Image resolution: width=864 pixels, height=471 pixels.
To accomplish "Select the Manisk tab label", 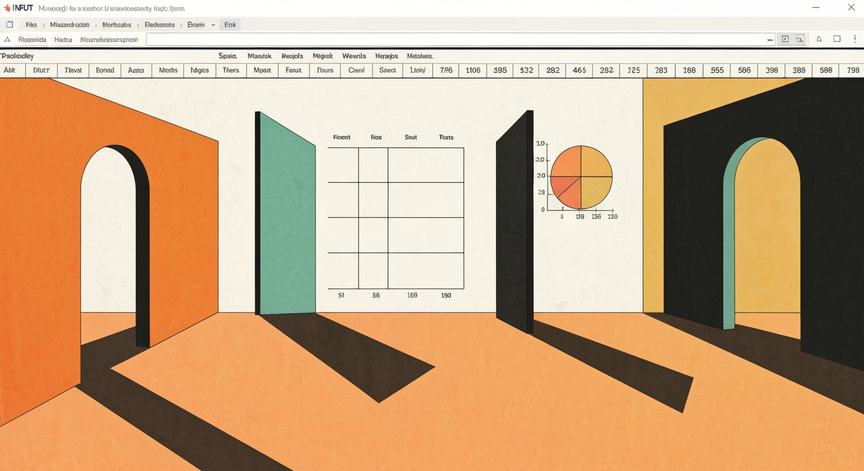I will point(260,56).
